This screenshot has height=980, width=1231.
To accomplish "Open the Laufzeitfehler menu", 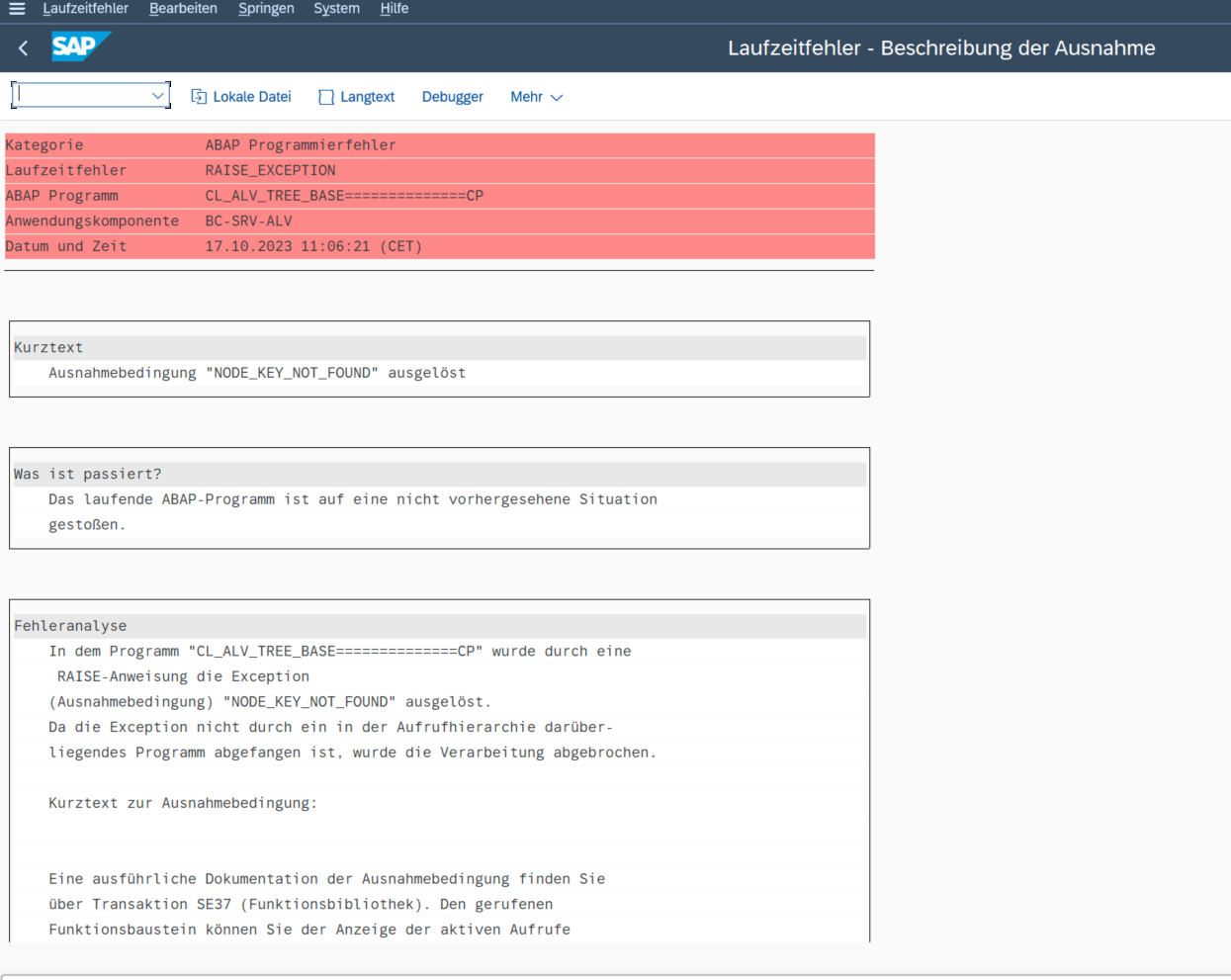I will [85, 9].
